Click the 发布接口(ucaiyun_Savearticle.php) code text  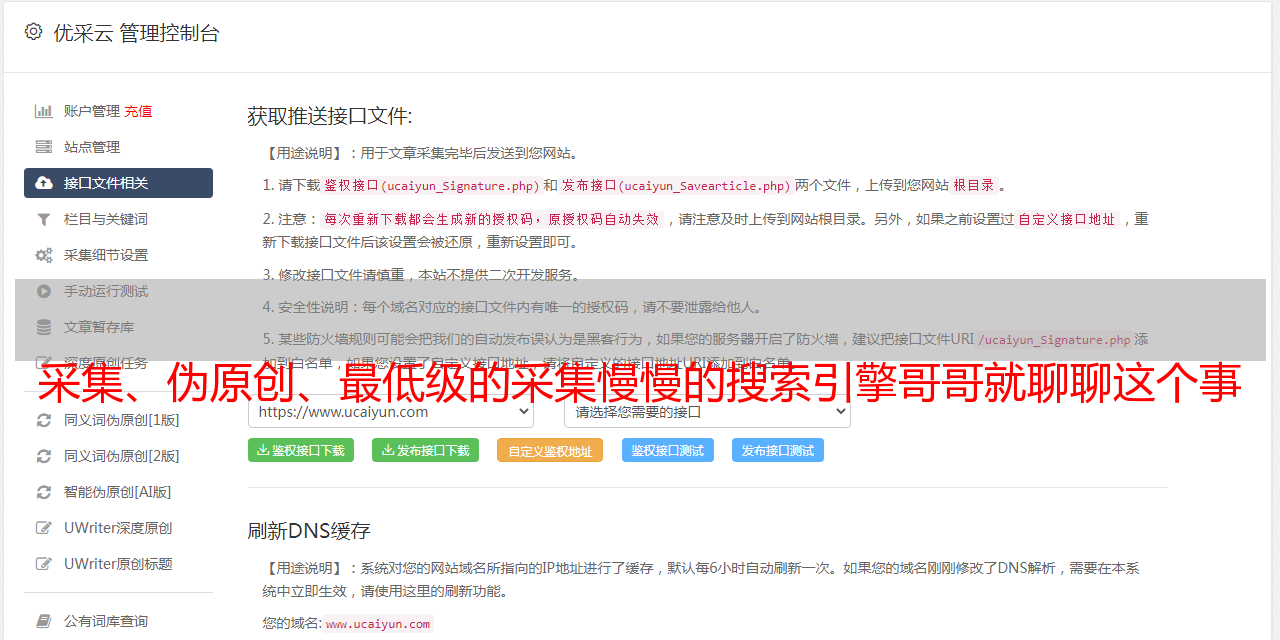pos(676,185)
